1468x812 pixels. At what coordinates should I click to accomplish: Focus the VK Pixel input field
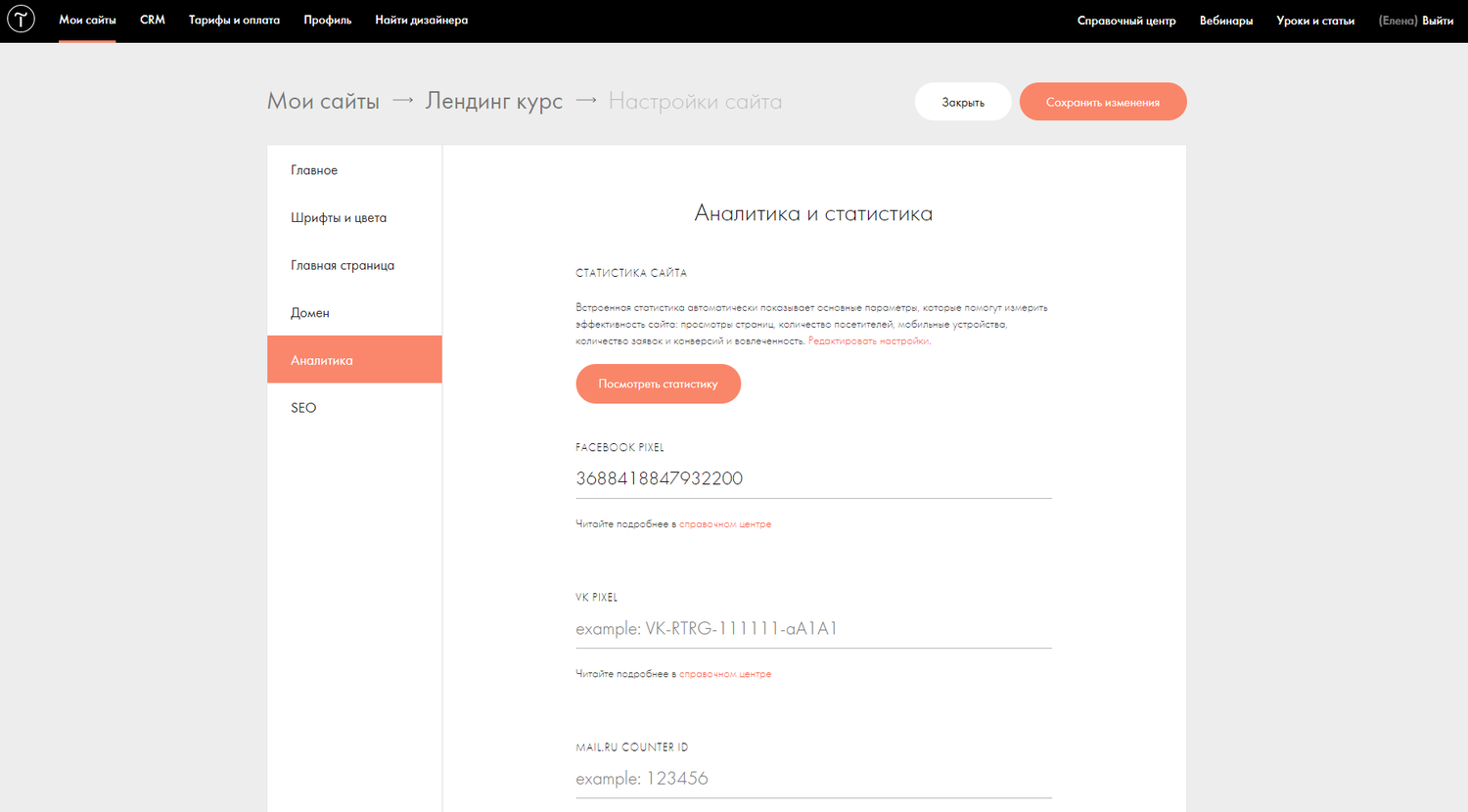pos(813,628)
